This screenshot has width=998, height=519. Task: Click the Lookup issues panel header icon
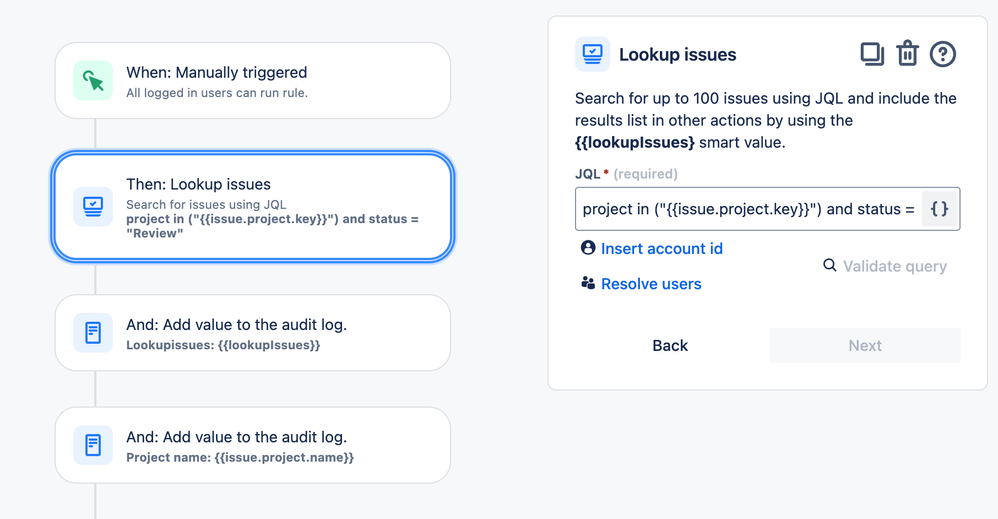pyautogui.click(x=593, y=54)
